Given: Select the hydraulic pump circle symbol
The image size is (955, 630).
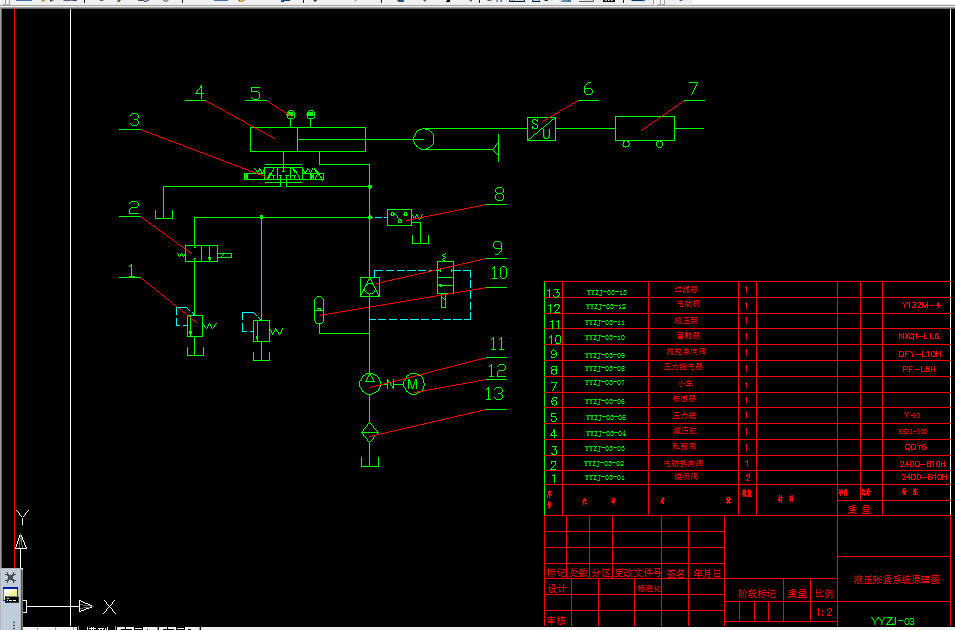Looking at the screenshot, I should [x=370, y=383].
